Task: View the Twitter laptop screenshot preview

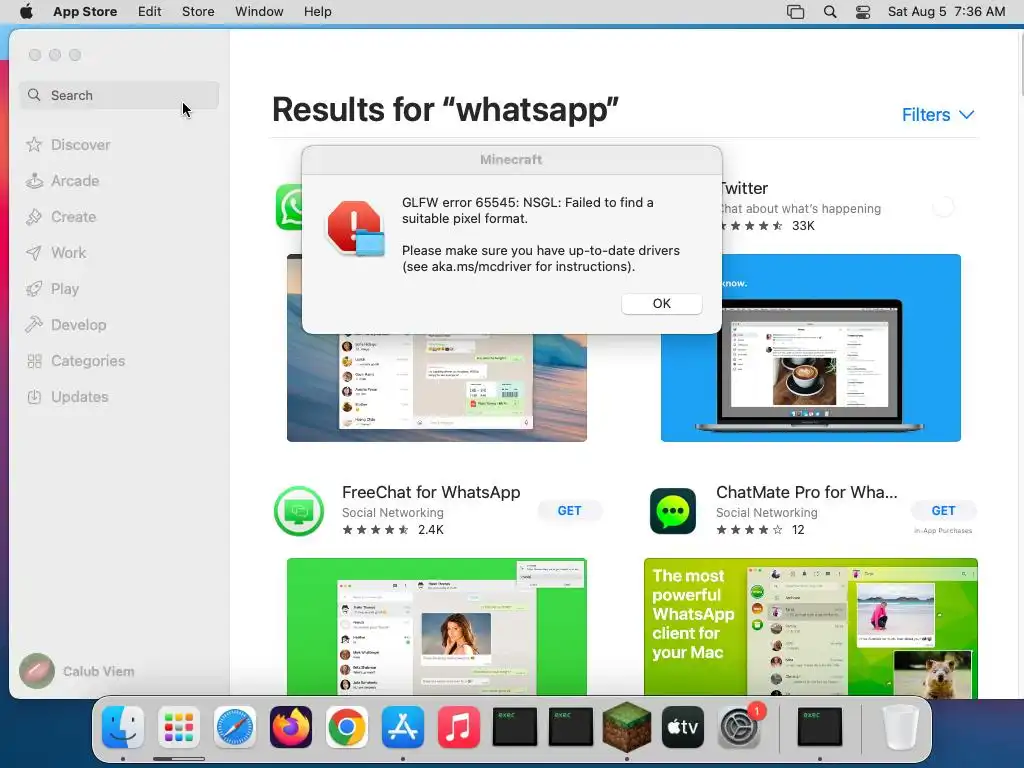Action: 810,347
